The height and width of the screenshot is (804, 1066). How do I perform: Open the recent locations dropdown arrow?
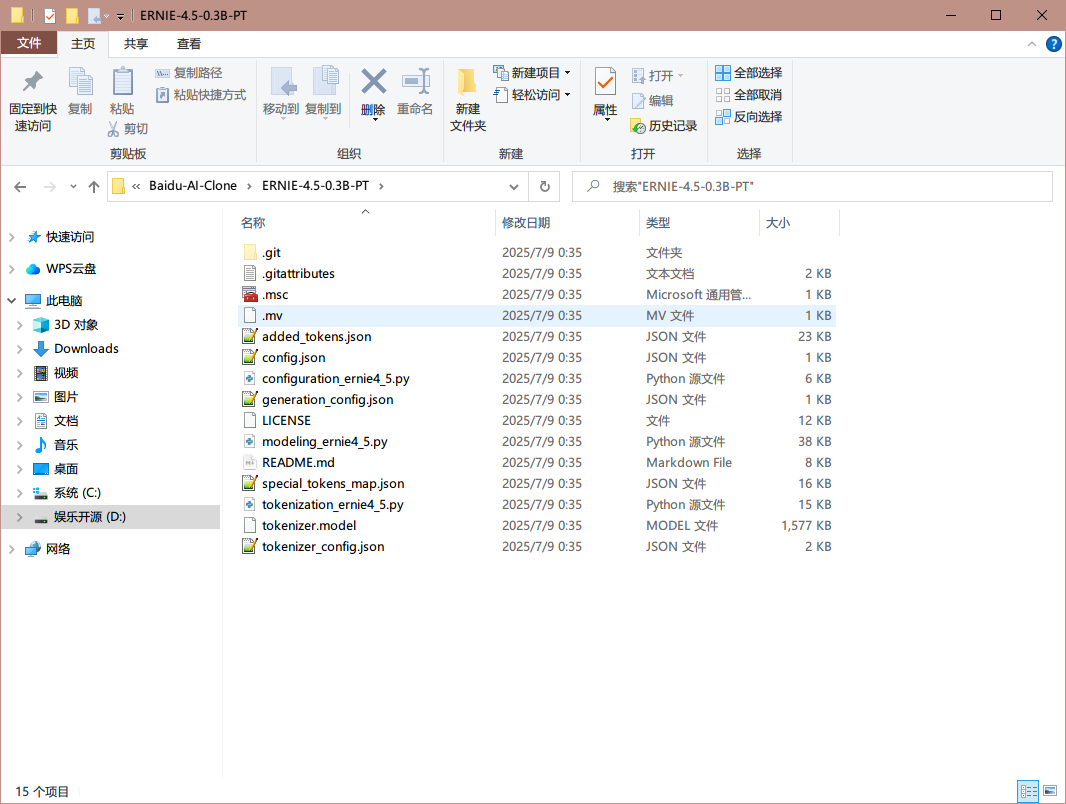coord(73,186)
